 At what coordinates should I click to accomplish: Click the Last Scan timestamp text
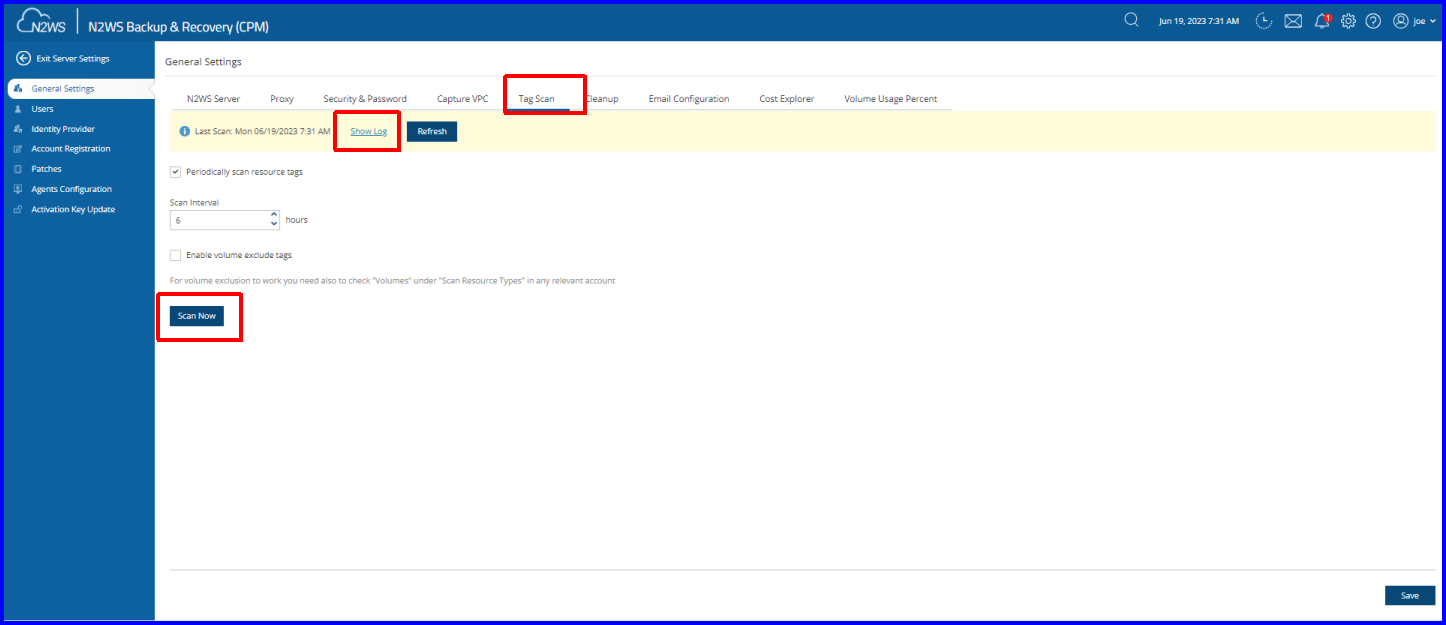click(262, 132)
